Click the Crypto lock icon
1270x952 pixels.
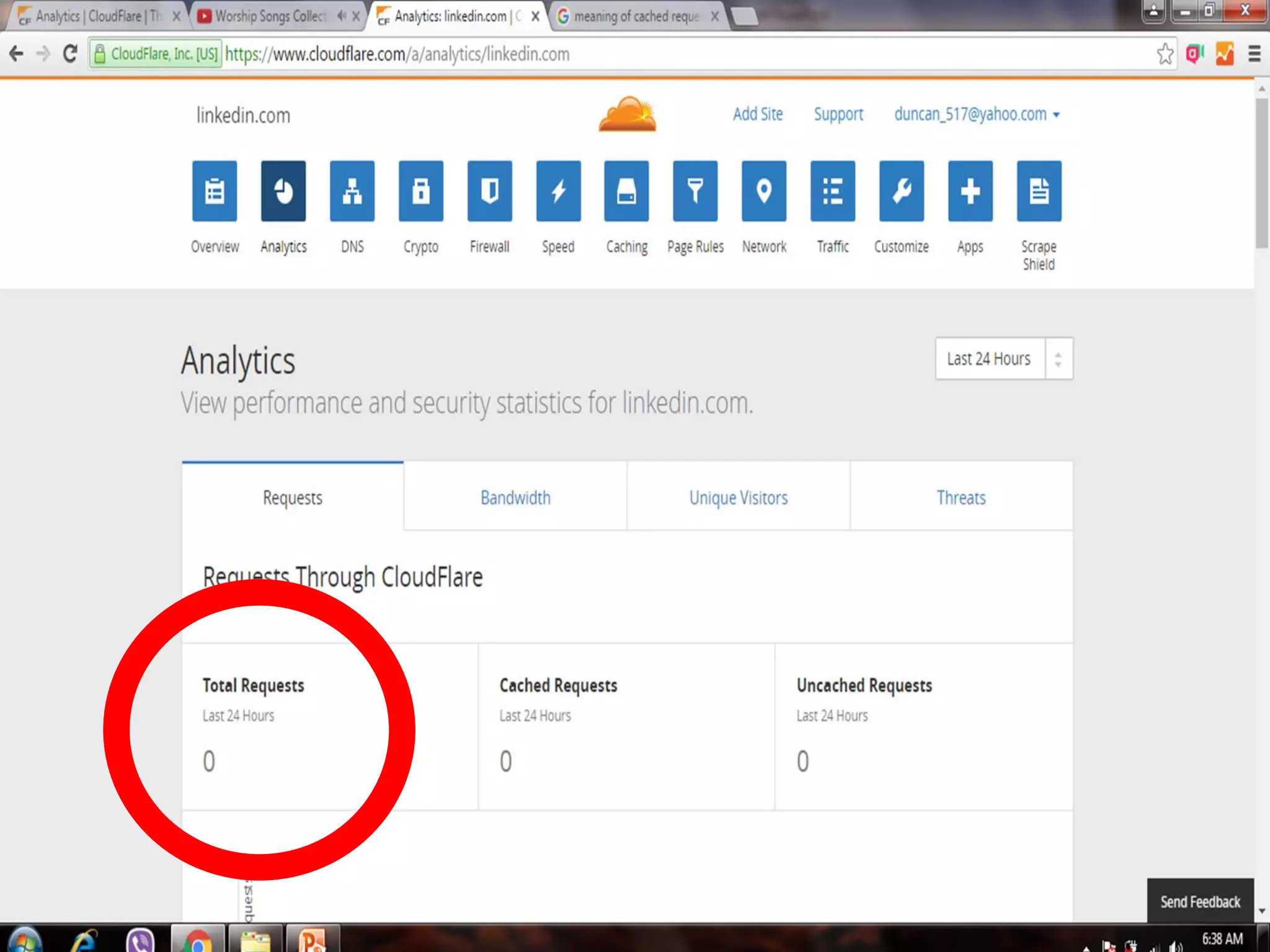[x=420, y=191]
